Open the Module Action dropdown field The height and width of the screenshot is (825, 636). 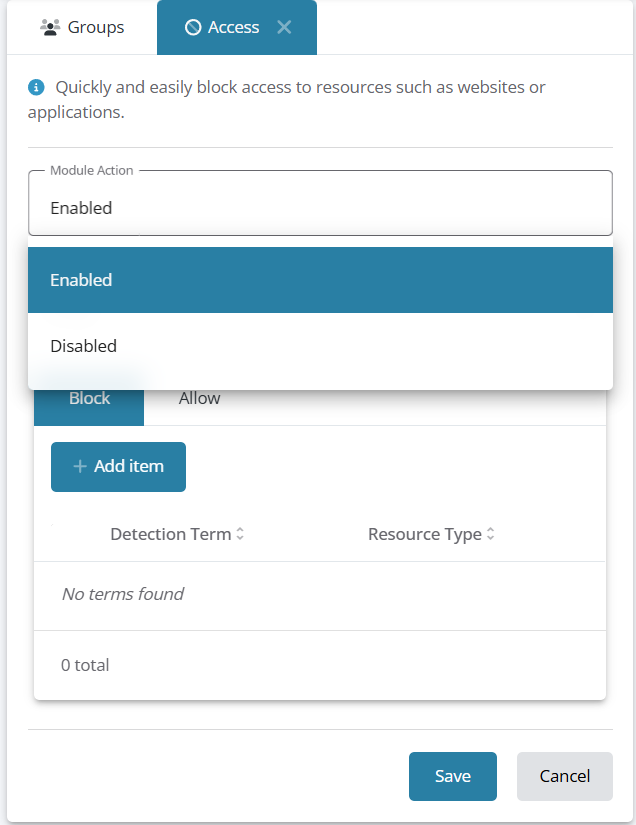pos(320,207)
